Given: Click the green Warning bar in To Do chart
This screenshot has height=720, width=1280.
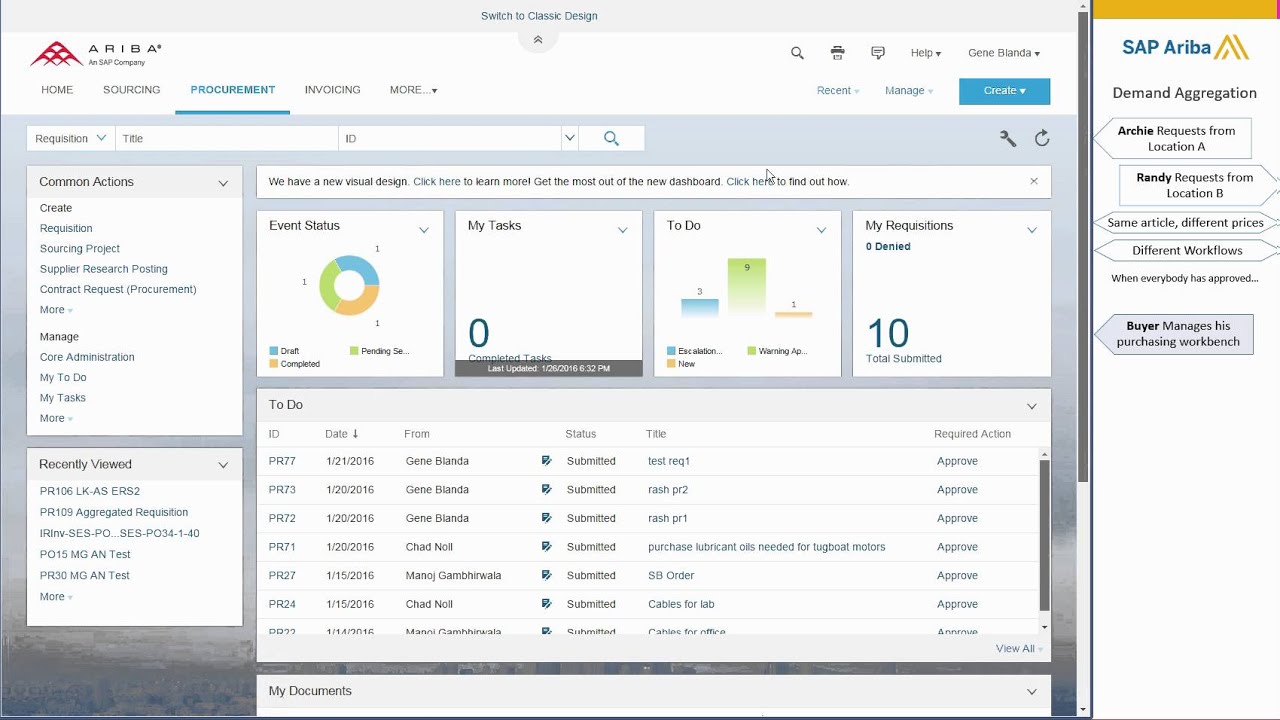Looking at the screenshot, I should click(x=747, y=288).
